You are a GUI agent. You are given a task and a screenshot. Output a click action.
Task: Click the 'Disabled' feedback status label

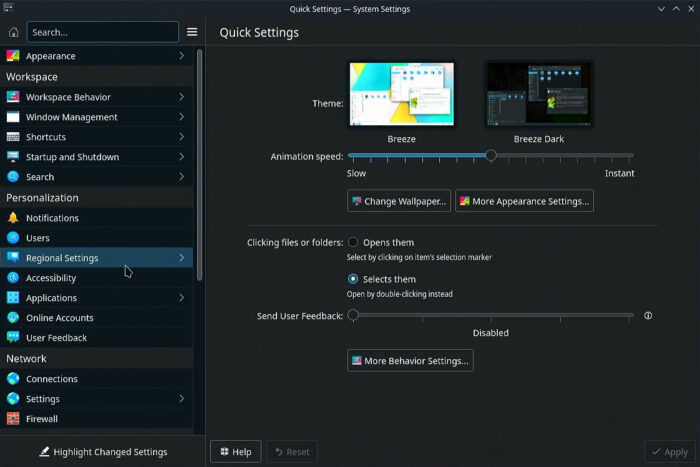490,333
